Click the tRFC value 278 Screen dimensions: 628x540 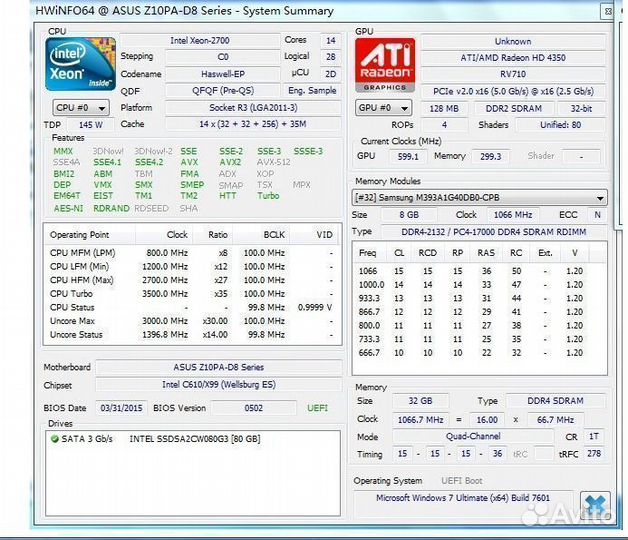594,453
